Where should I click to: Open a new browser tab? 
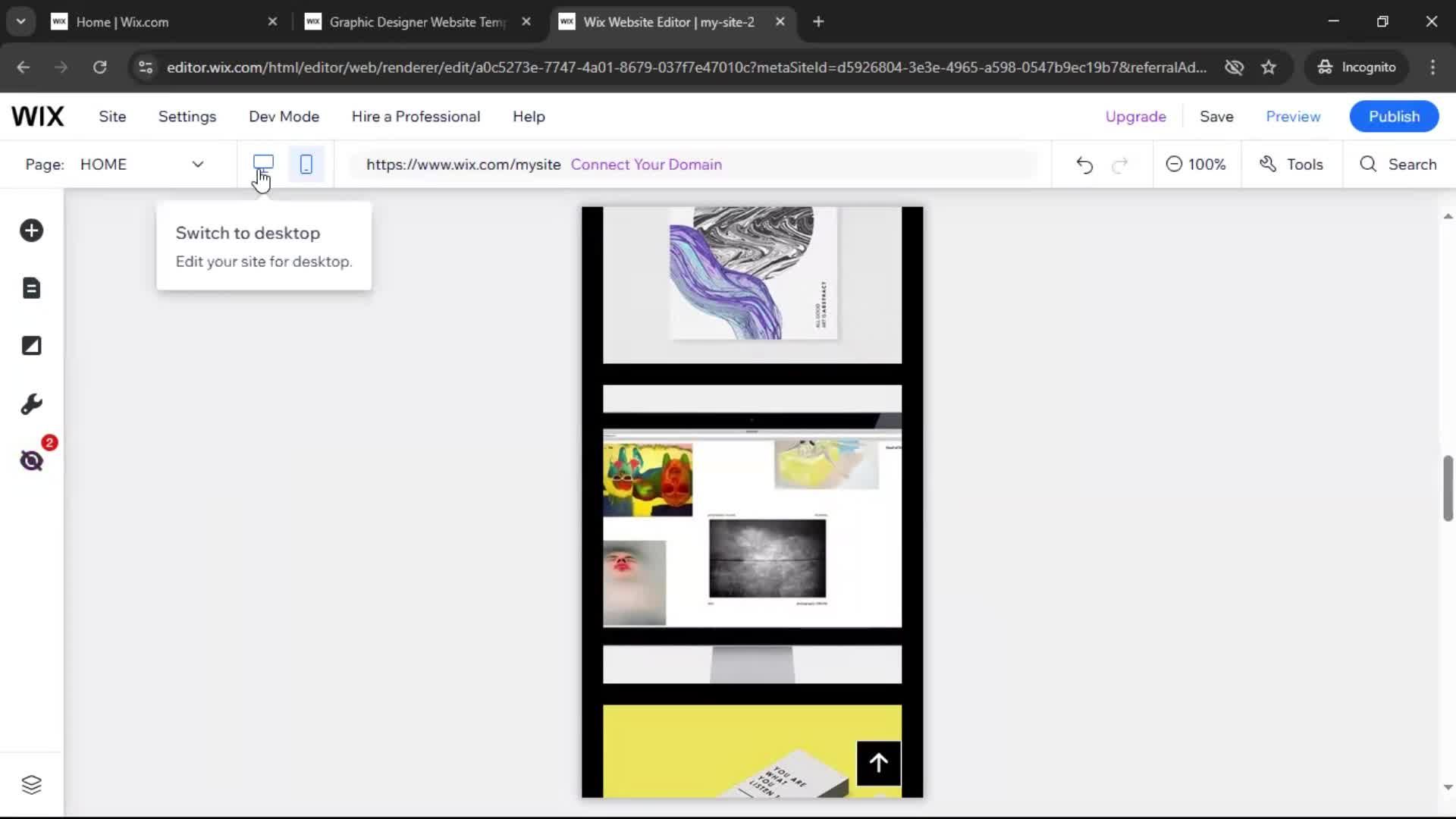click(818, 22)
